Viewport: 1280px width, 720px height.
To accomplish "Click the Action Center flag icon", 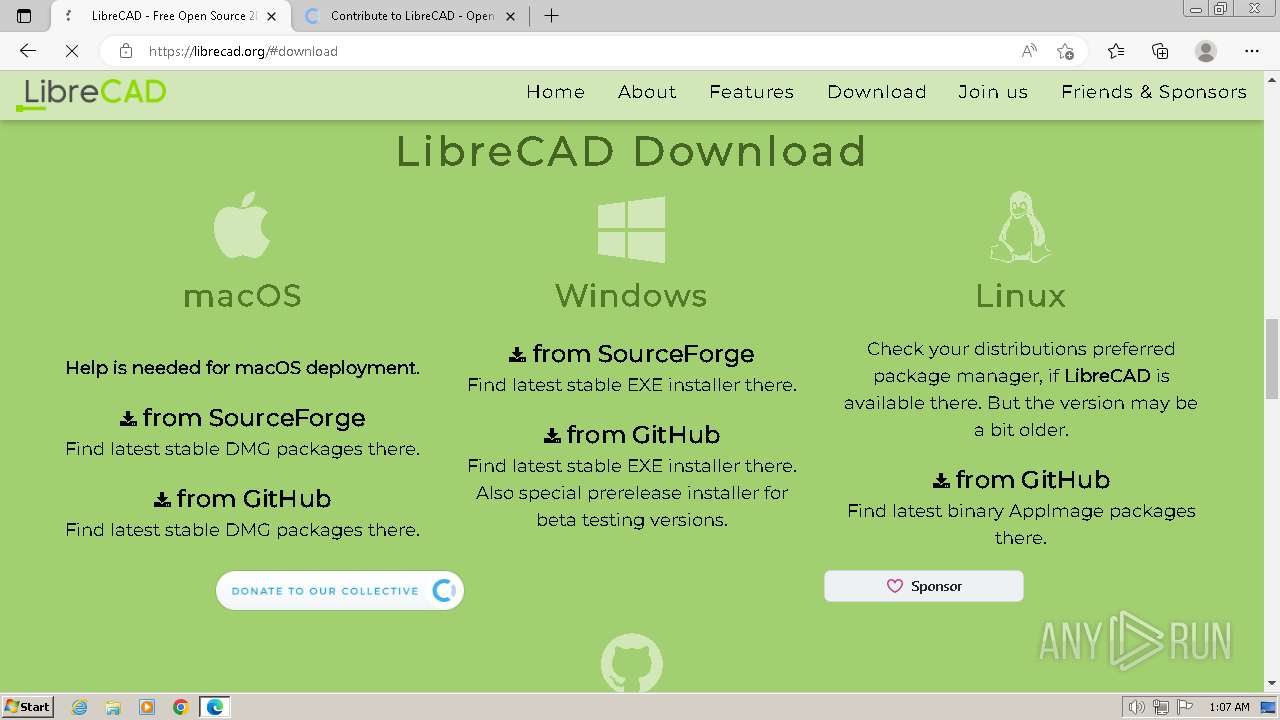I will coord(1185,707).
